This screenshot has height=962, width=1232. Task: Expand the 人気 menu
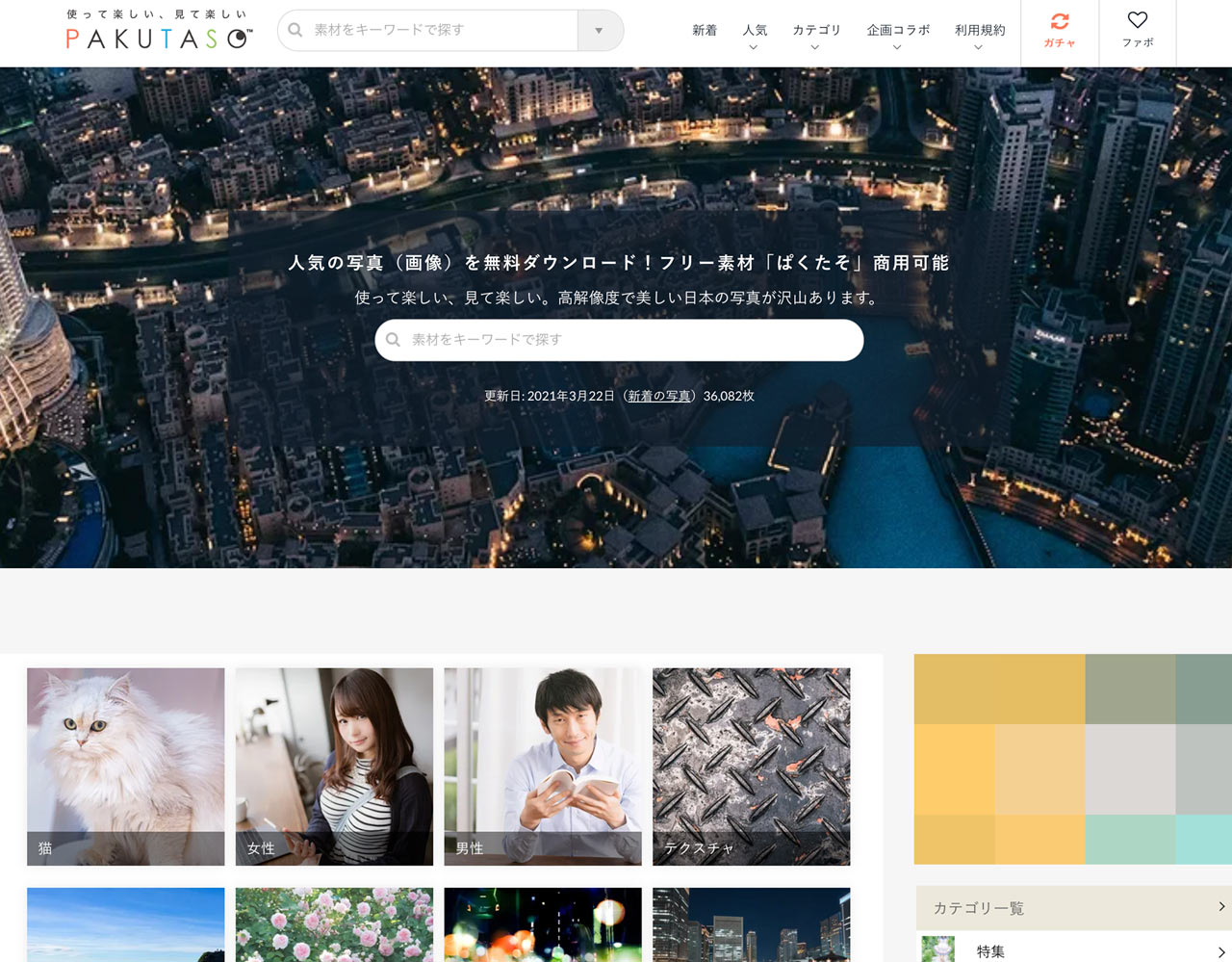(x=755, y=37)
